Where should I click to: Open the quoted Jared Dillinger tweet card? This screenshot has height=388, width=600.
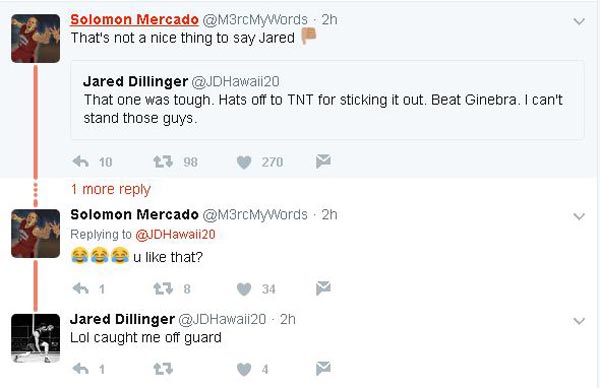coord(327,100)
